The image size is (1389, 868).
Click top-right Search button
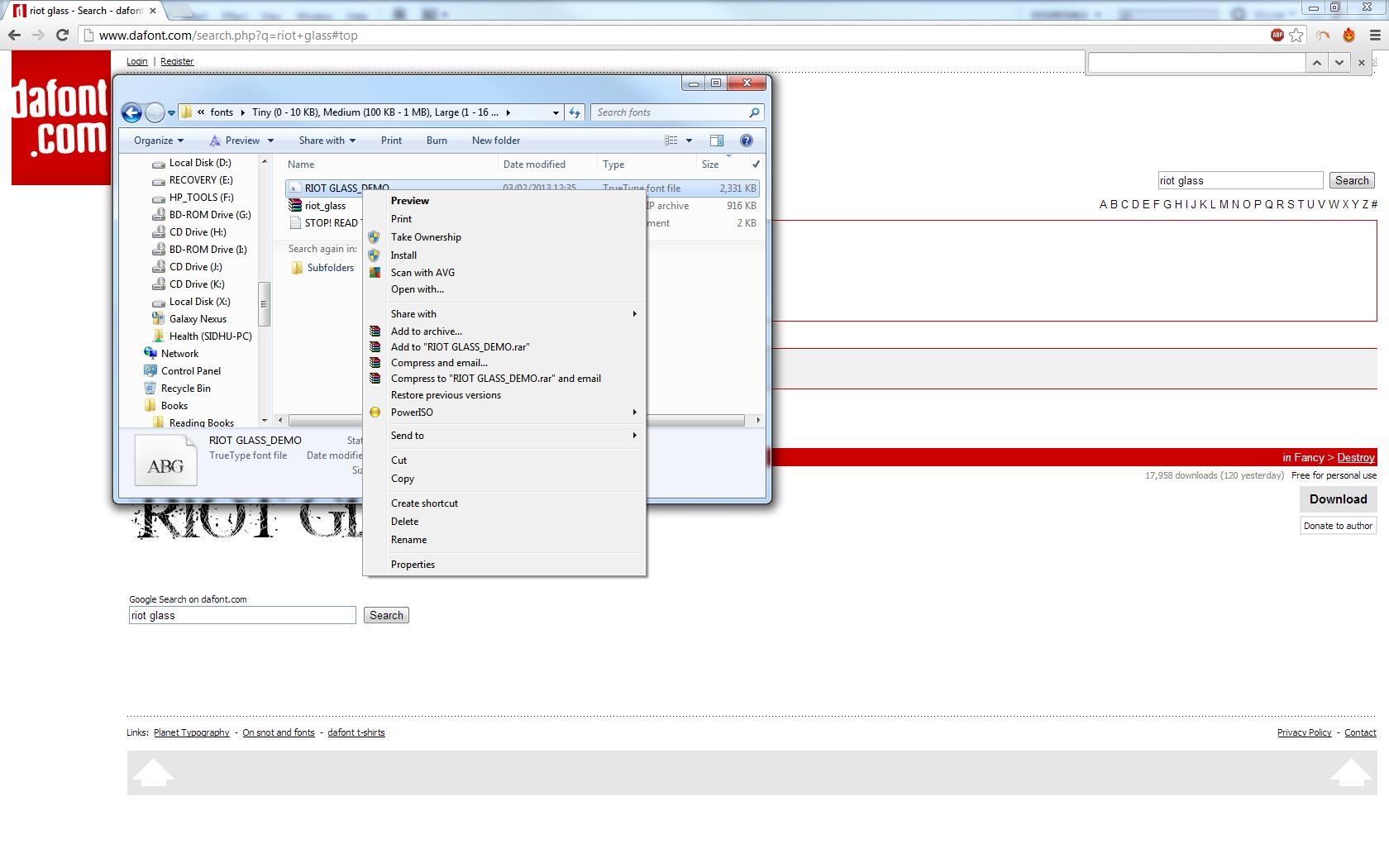1352,181
